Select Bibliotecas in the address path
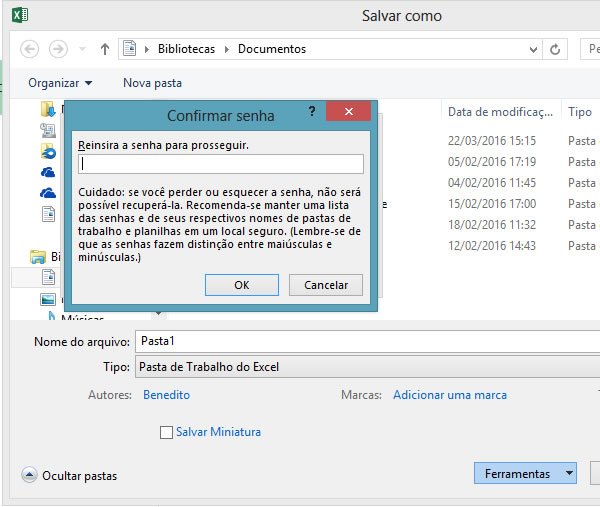 coord(186,49)
